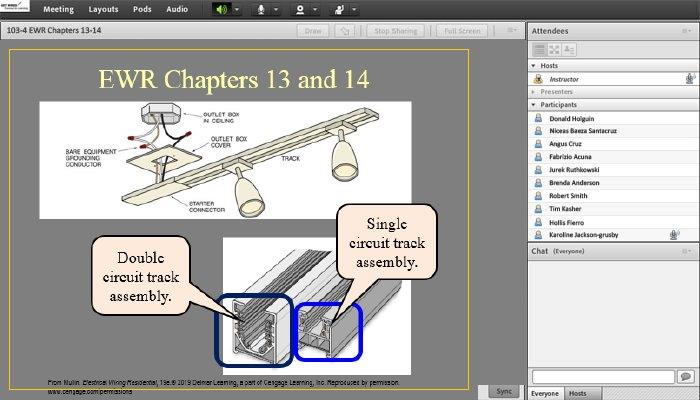Open the Layouts menu
700x400 pixels.
103,9
